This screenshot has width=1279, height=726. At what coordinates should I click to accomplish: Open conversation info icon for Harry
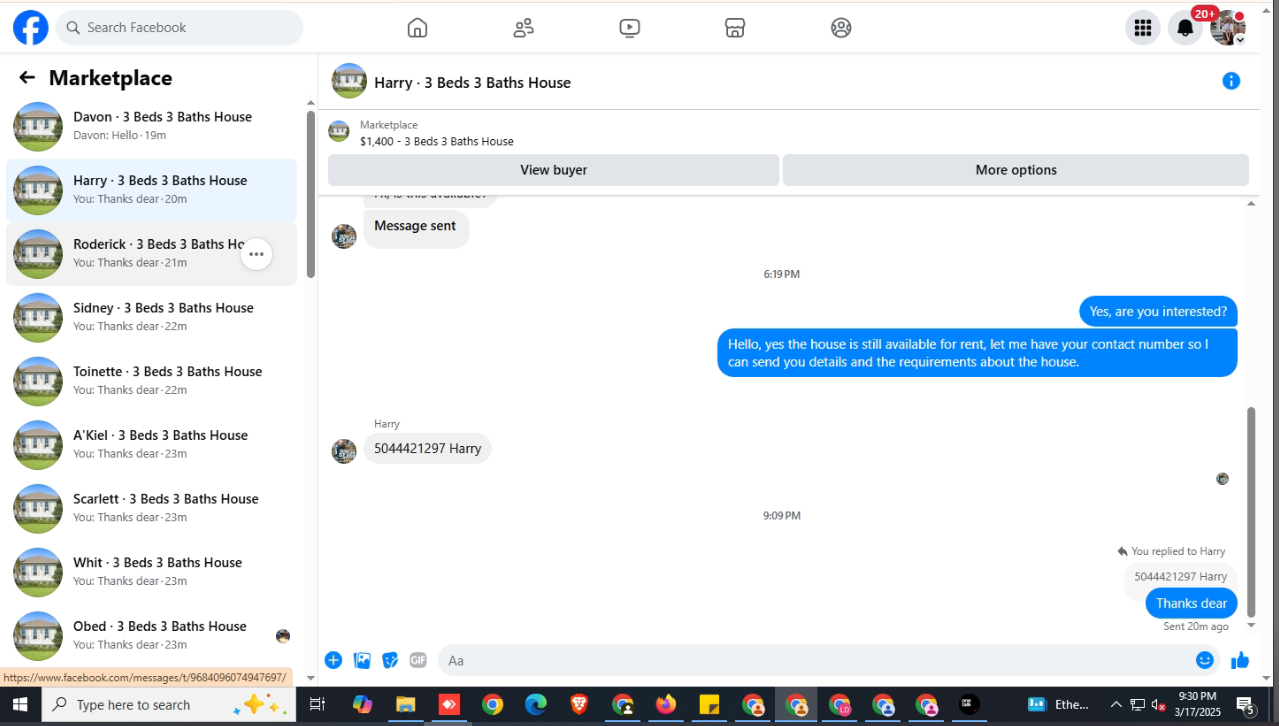click(1231, 81)
